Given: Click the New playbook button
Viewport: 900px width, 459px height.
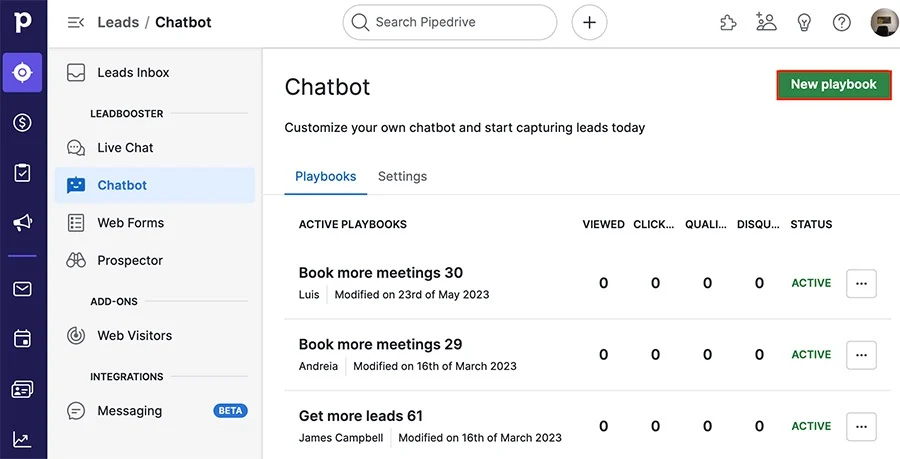Looking at the screenshot, I should coord(833,85).
